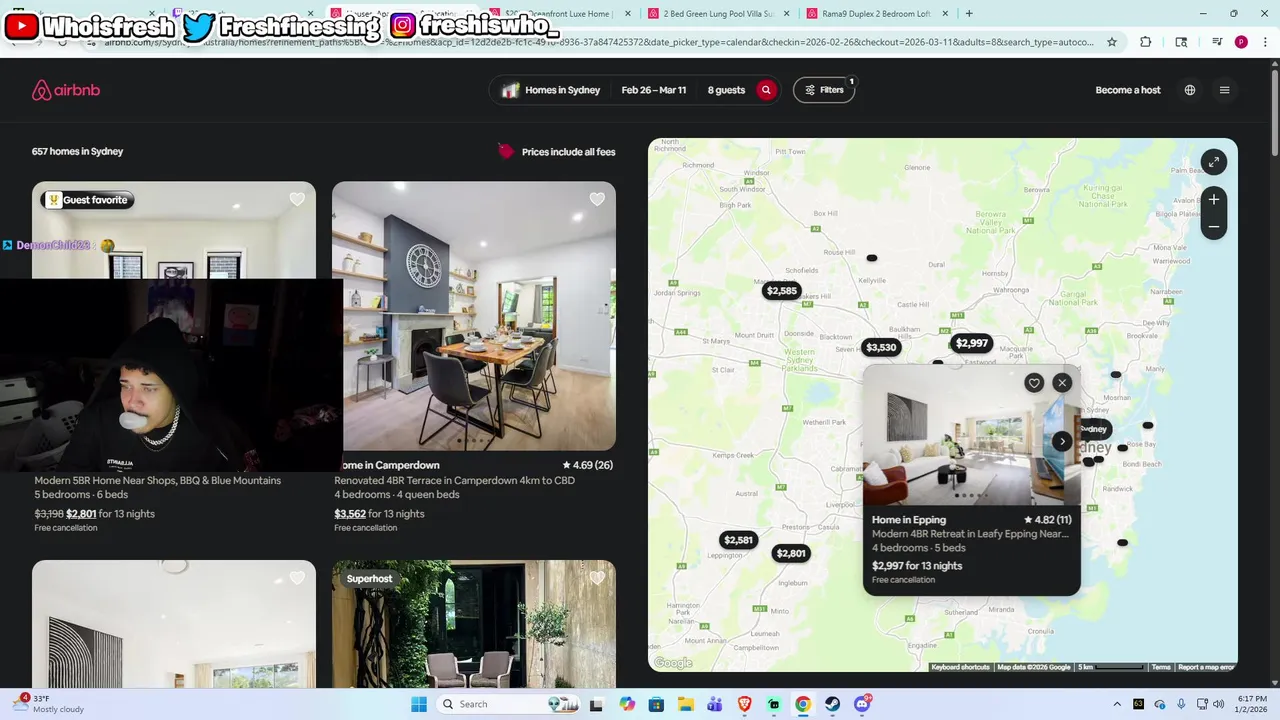Screen dimensions: 1280x720
Task: Click the red search magnifier button
Action: click(766, 90)
